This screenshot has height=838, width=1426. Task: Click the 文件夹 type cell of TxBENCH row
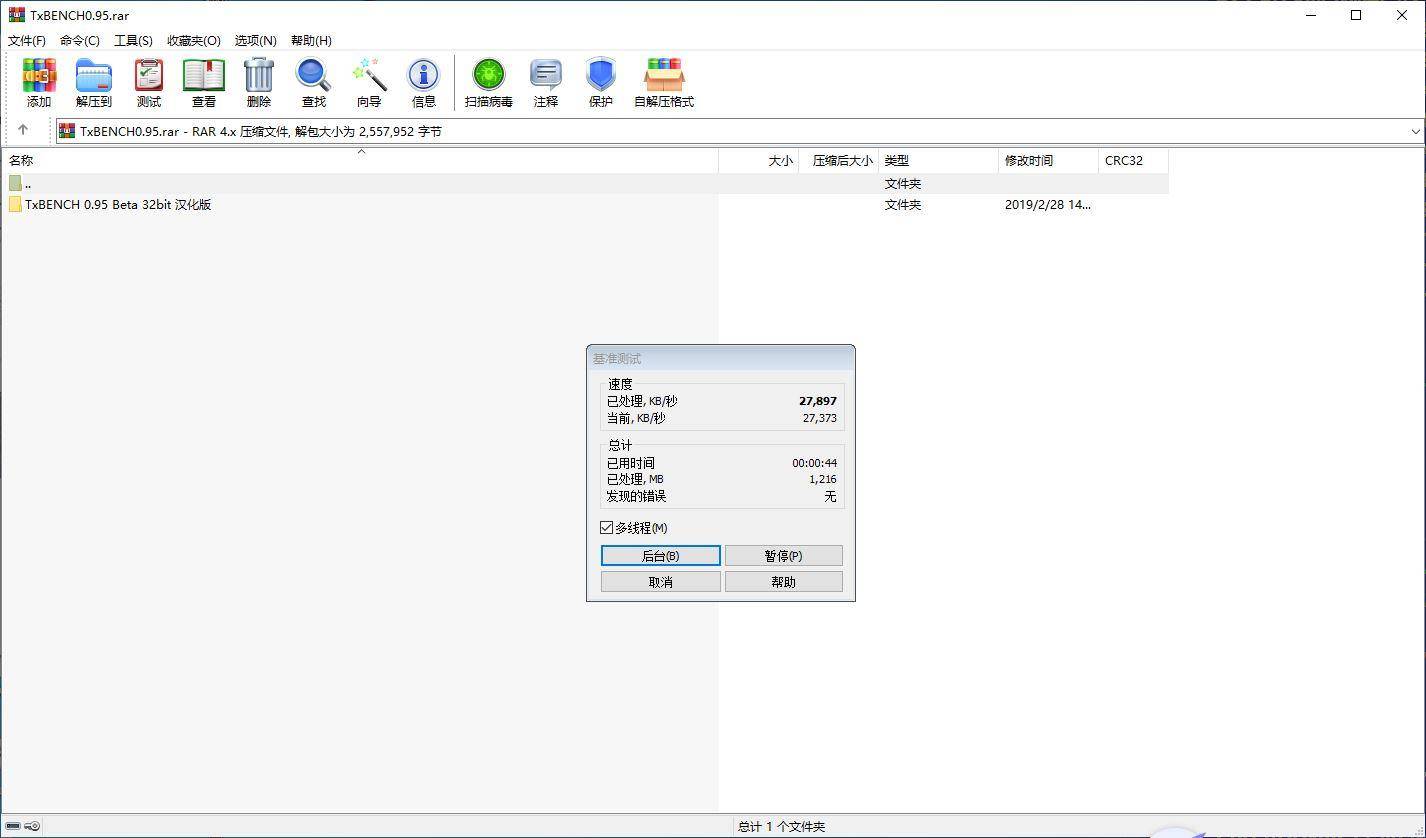pyautogui.click(x=903, y=204)
